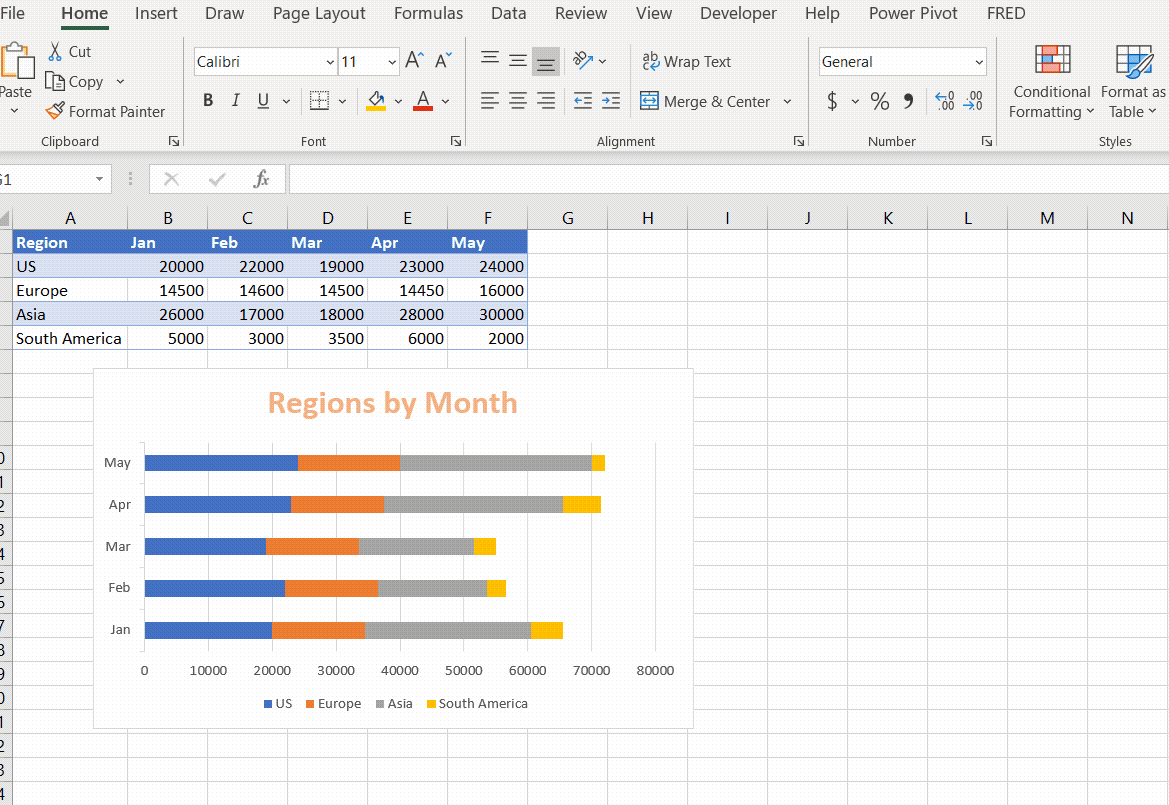Expand the General number format dropdown
Image resolution: width=1169 pixels, height=805 pixels.
pos(979,62)
